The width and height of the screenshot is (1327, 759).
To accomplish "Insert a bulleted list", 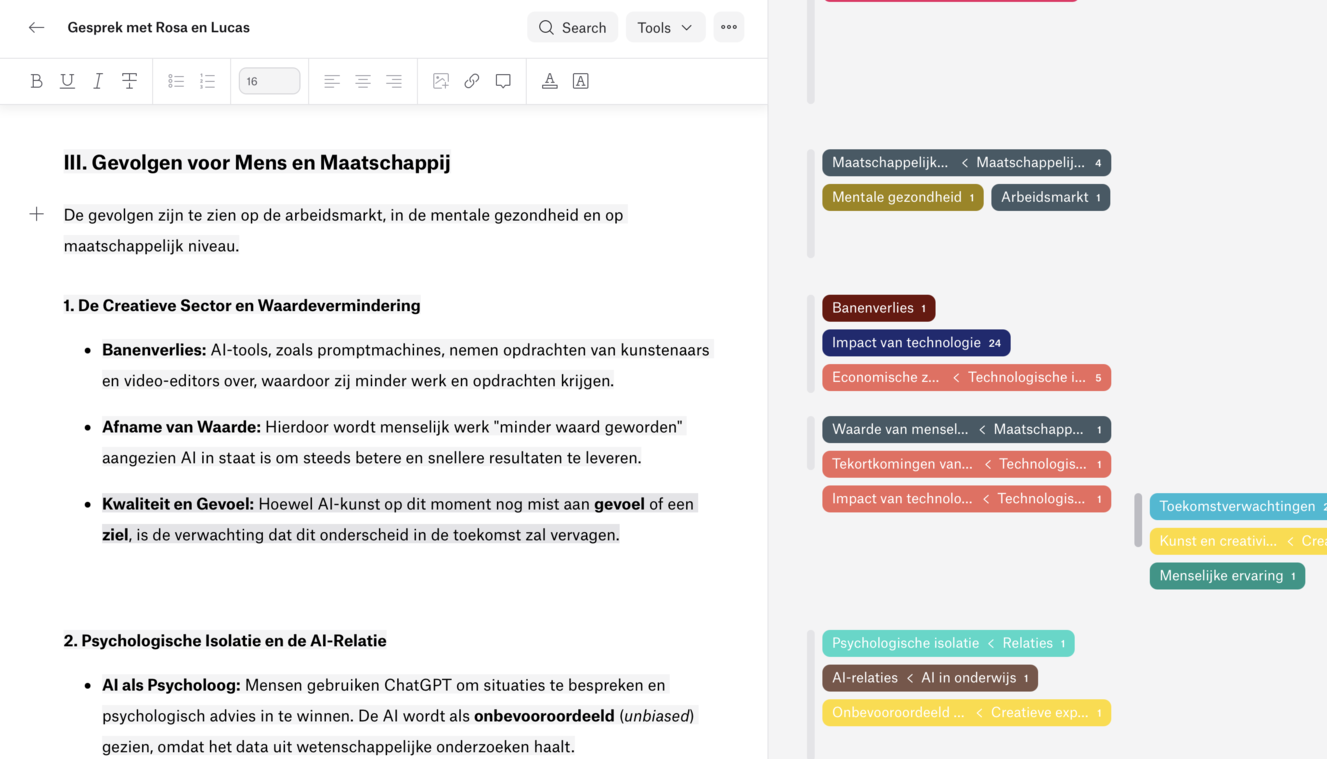I will 176,81.
